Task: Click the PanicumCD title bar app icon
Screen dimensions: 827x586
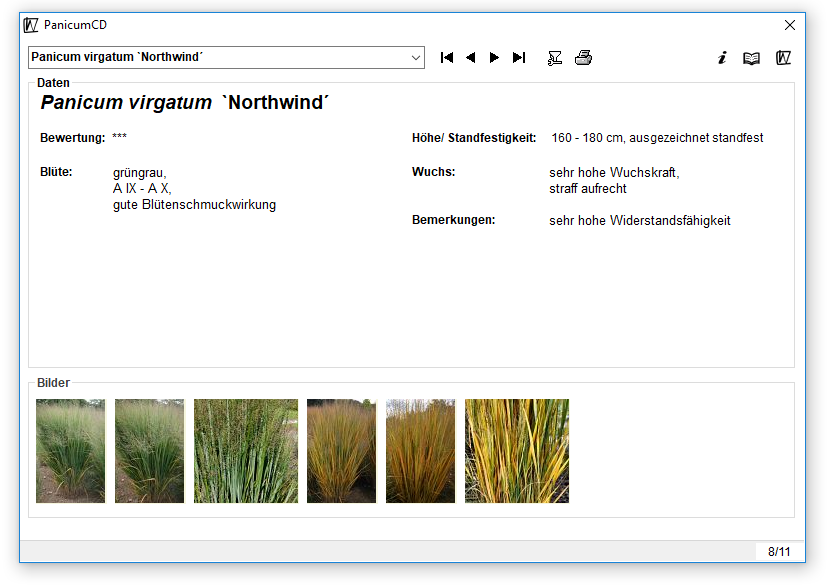Action: [31, 25]
